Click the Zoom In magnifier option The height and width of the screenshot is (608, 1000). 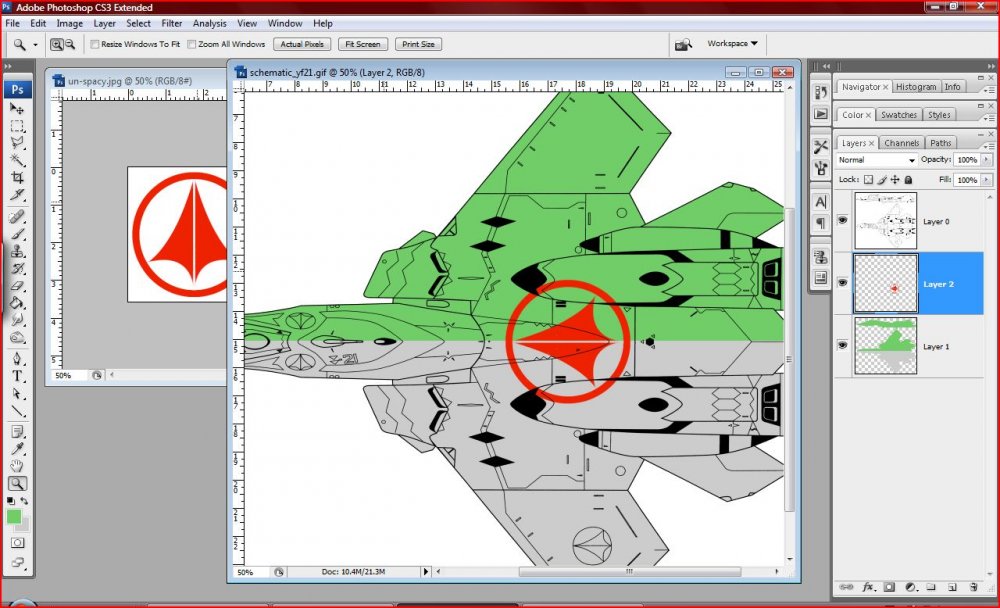(x=57, y=45)
